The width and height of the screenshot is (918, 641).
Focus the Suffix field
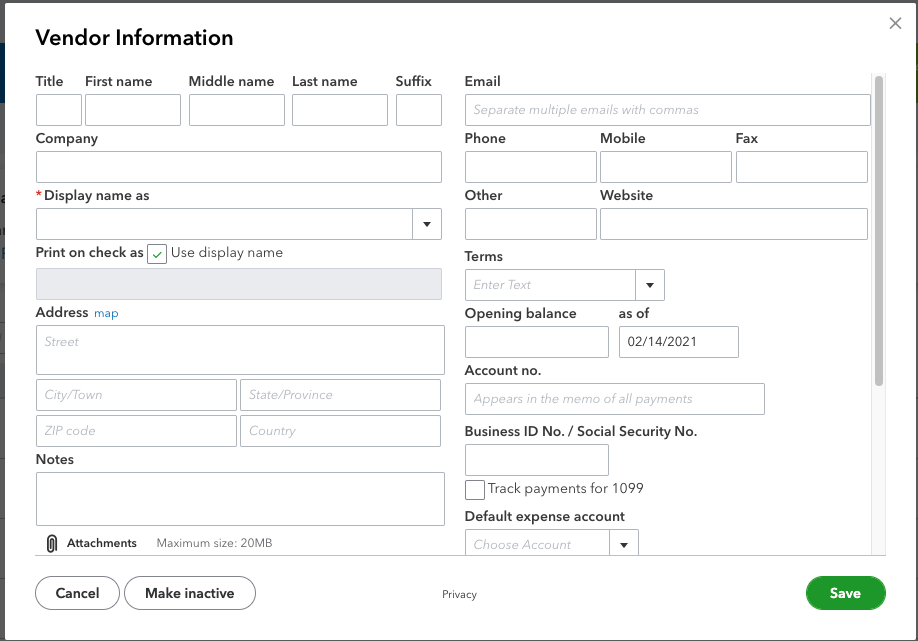[x=419, y=110]
